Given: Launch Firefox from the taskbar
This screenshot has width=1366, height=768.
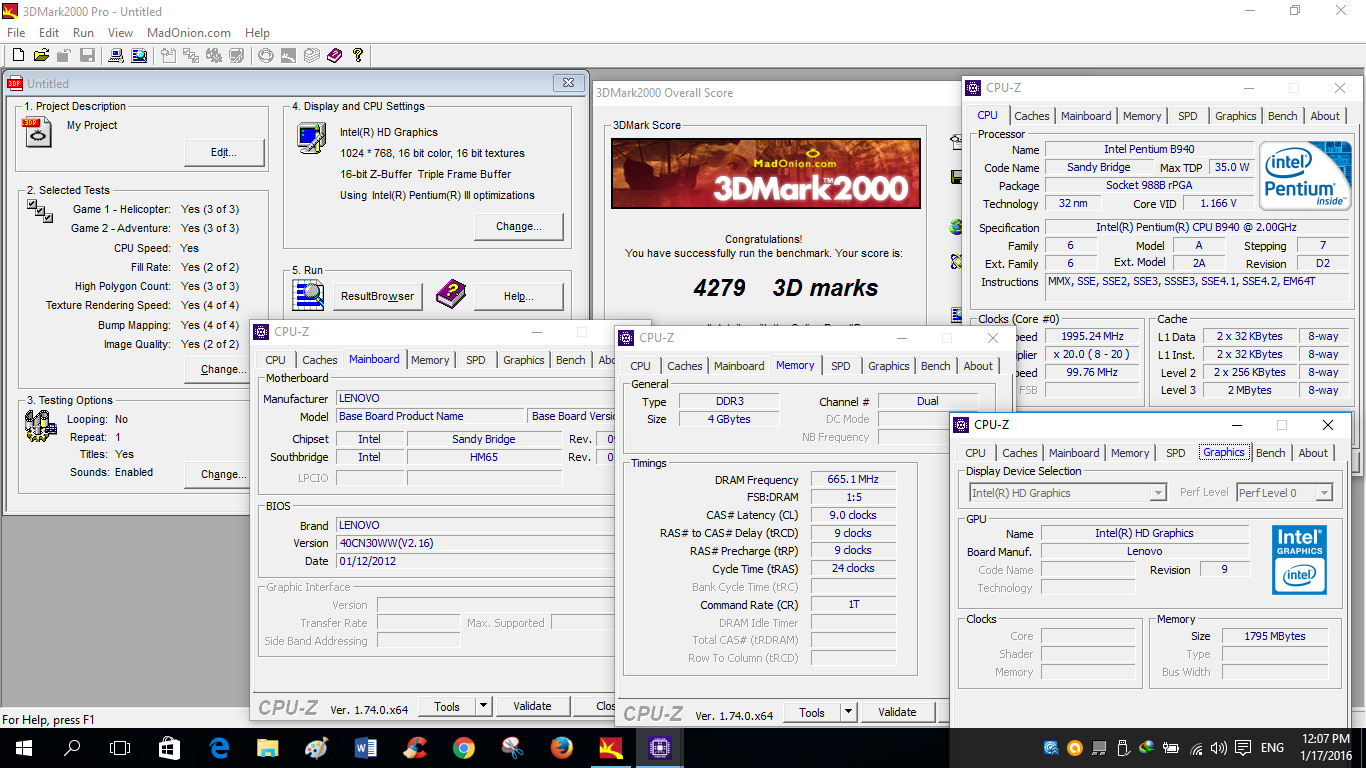Looking at the screenshot, I should point(561,747).
